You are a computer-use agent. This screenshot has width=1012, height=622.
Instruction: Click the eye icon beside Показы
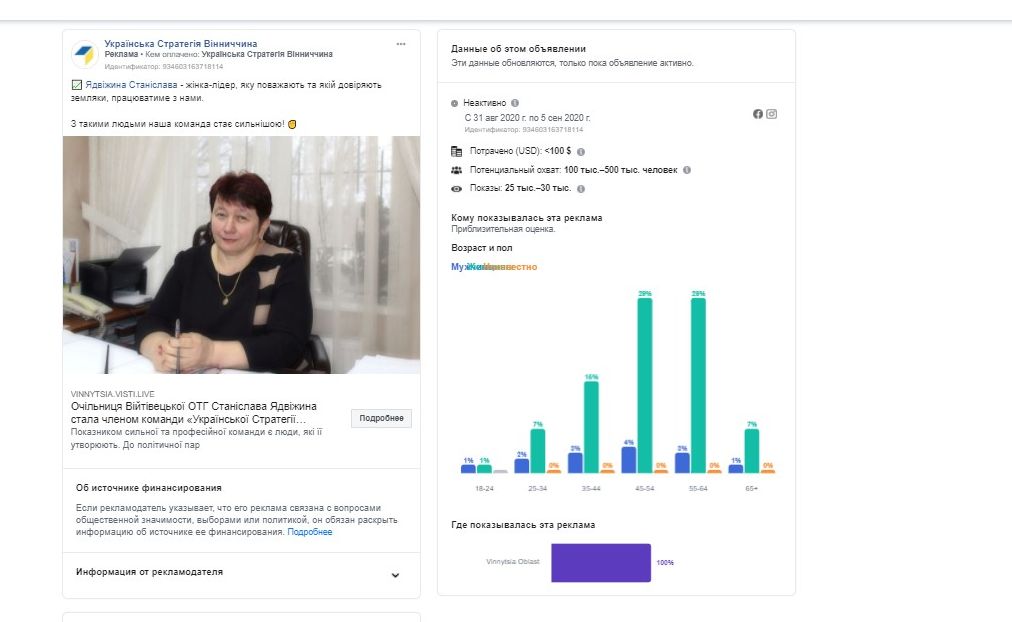pyautogui.click(x=456, y=188)
